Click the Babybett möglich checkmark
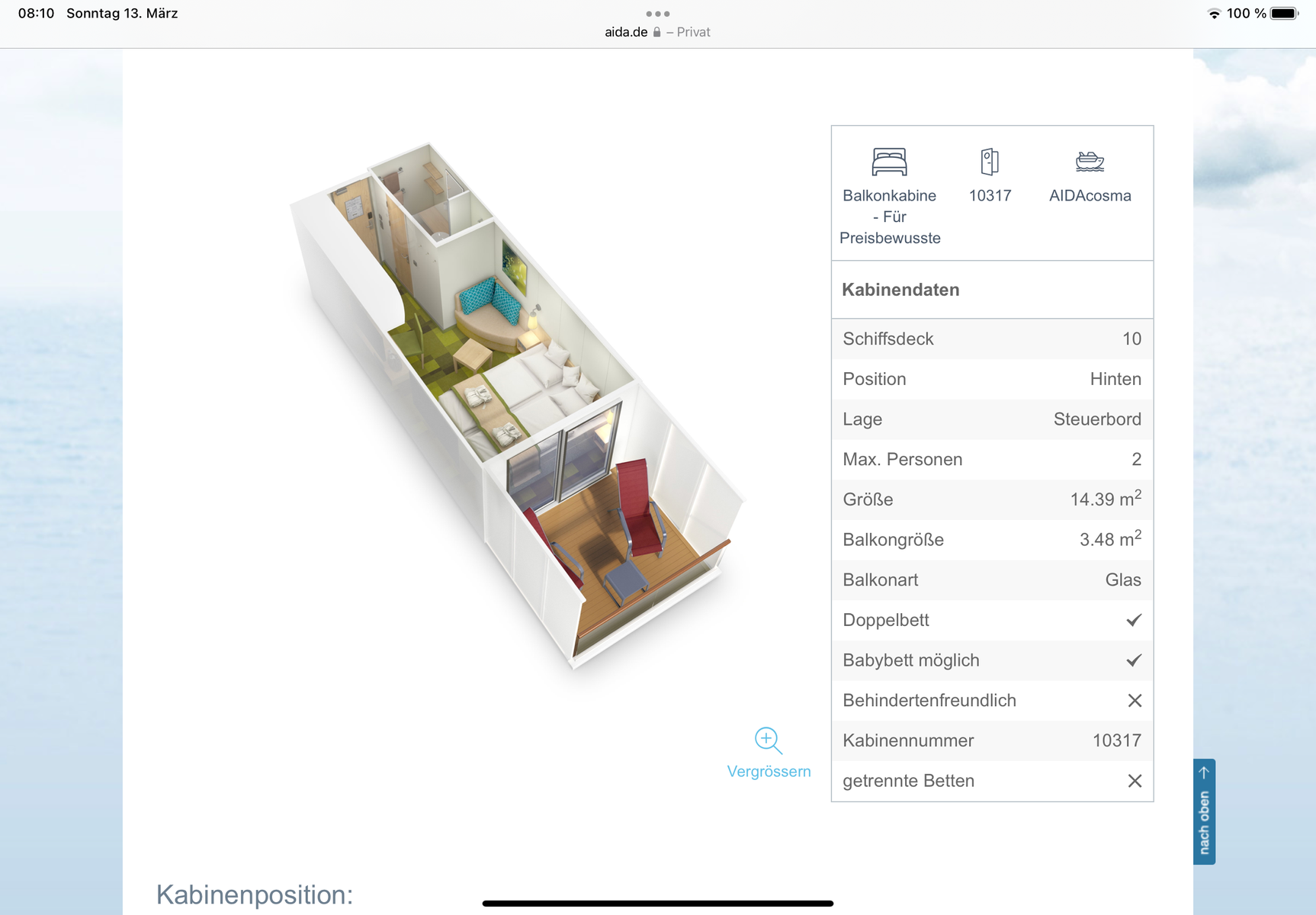This screenshot has height=915, width=1316. click(x=1134, y=660)
